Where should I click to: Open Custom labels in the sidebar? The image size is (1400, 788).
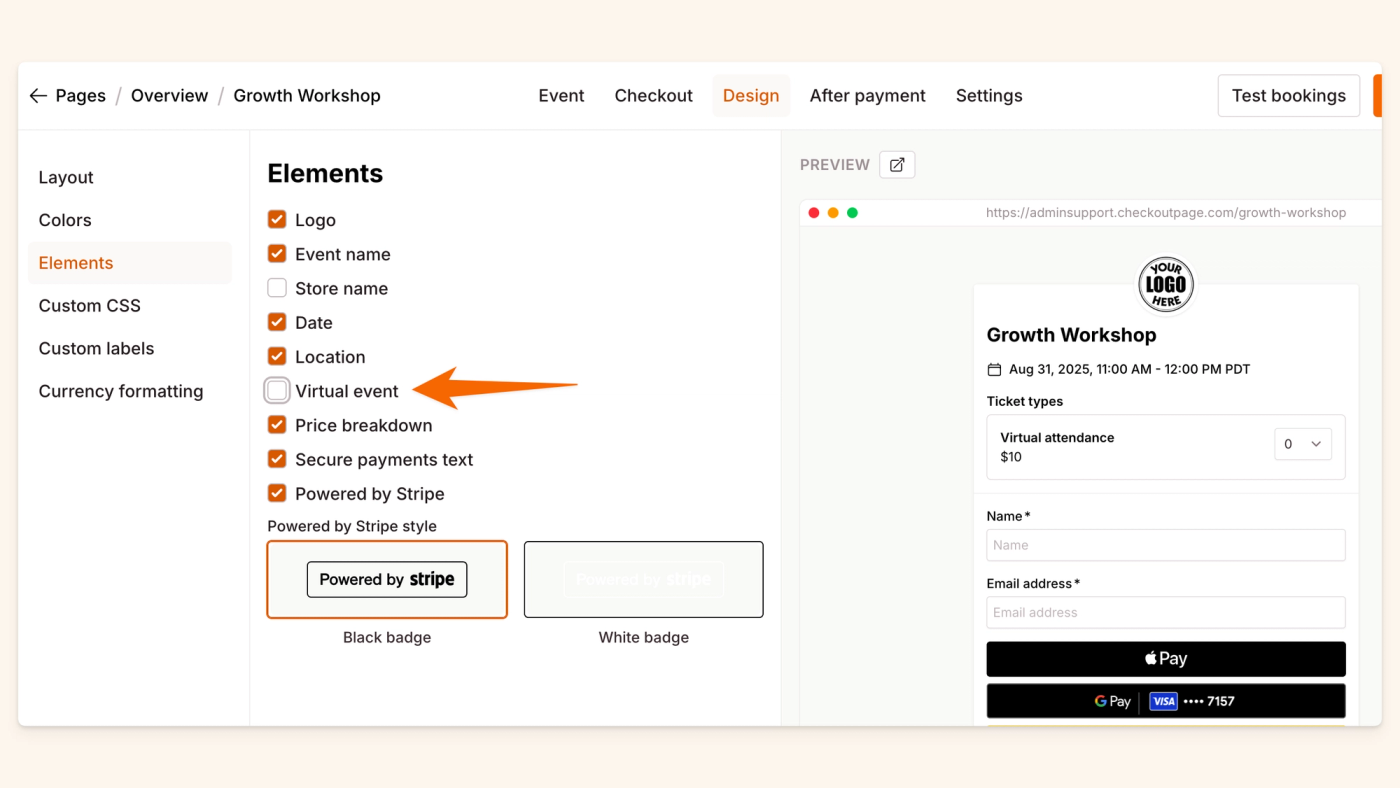pyautogui.click(x=130, y=349)
